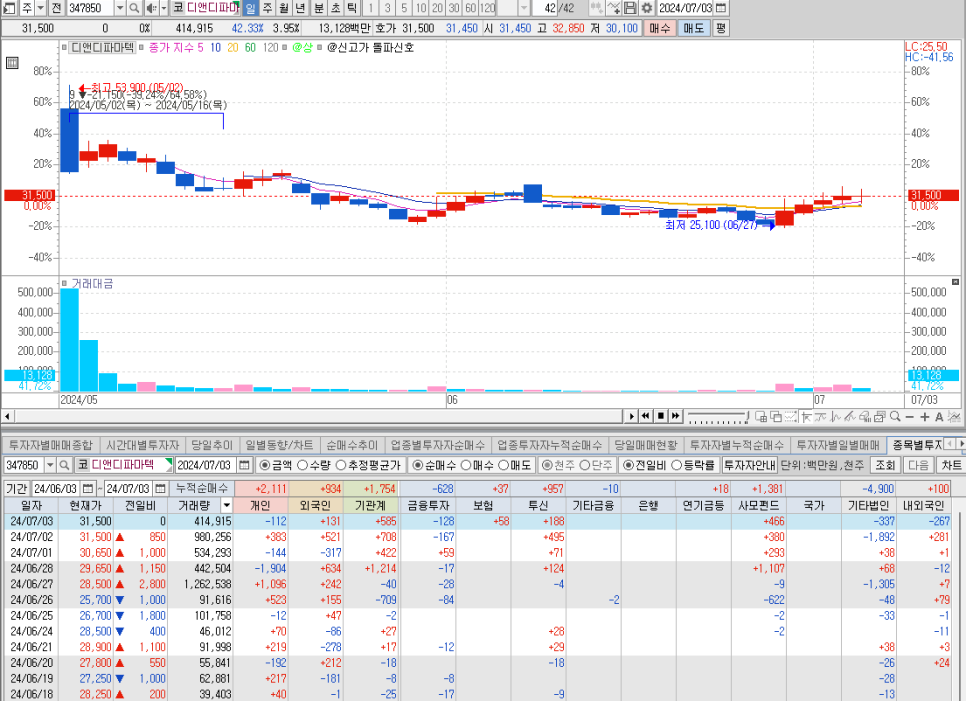
Task: Switch to the 투자자별매매종합 tab
Action: (51, 445)
